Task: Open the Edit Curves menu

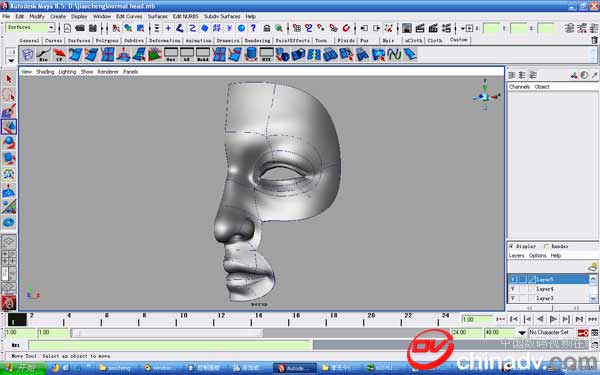Action: (129, 16)
